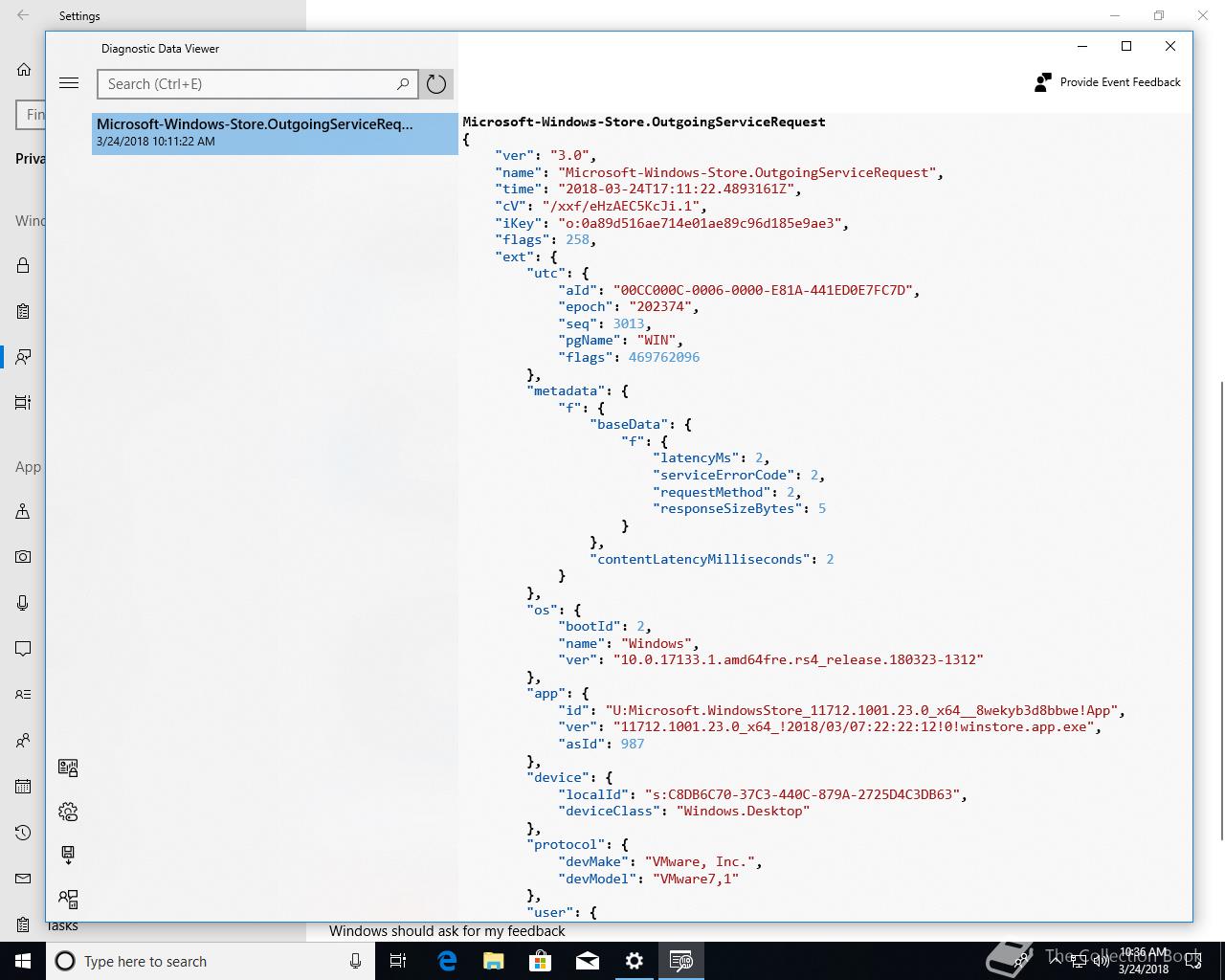The image size is (1225, 980).
Task: Click the os "ver" 10.0.17133.1 line
Action: (x=771, y=659)
